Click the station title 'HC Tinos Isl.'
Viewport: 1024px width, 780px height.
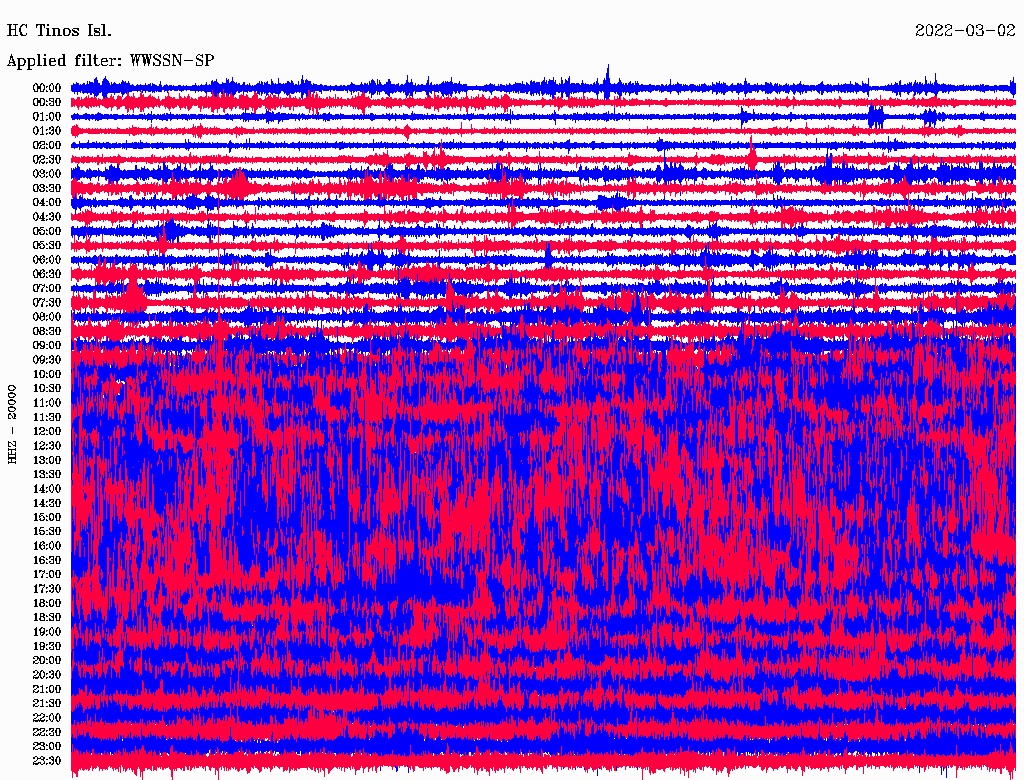coord(59,30)
